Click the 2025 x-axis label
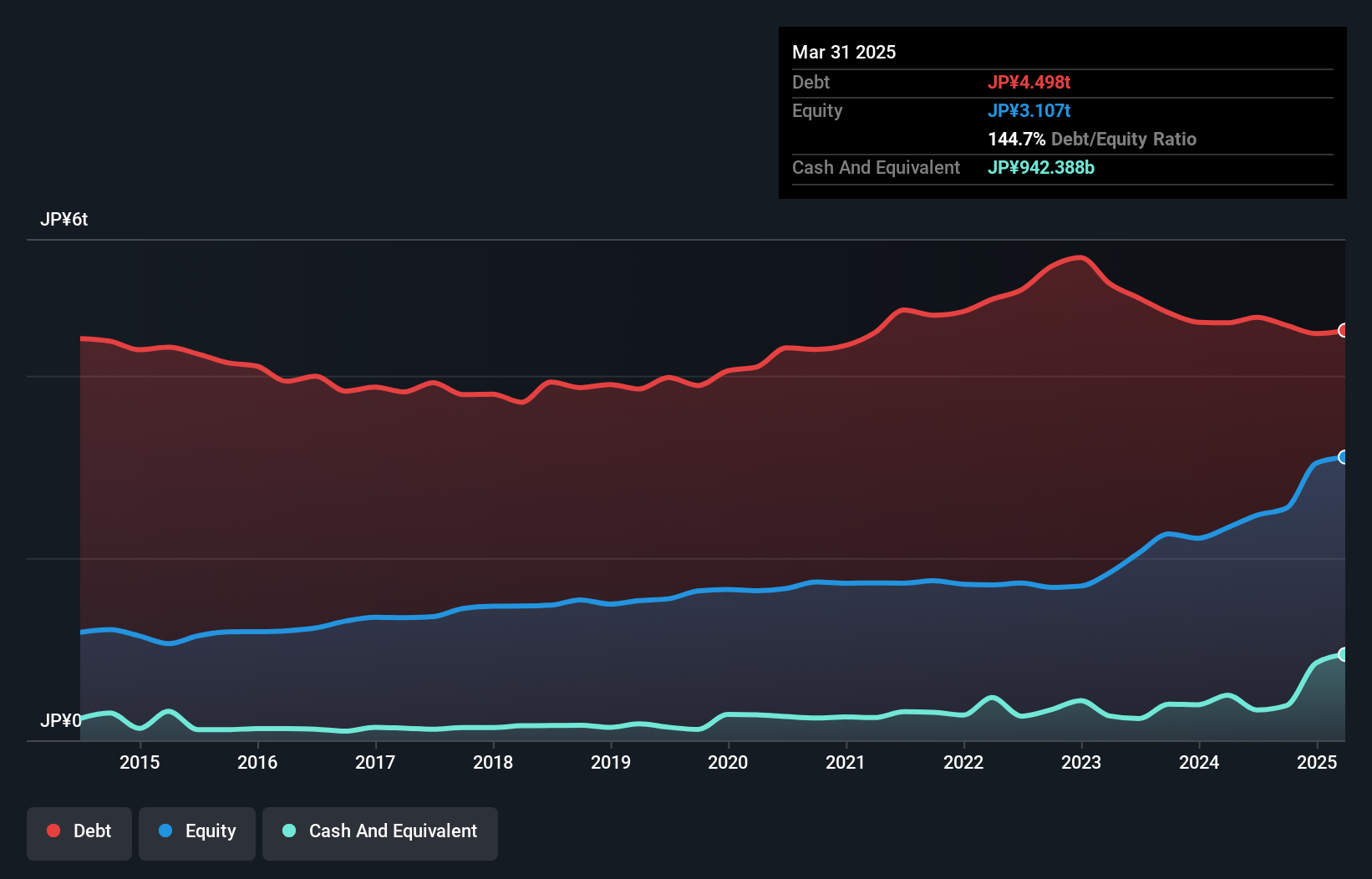1372x879 pixels. coord(1317,762)
